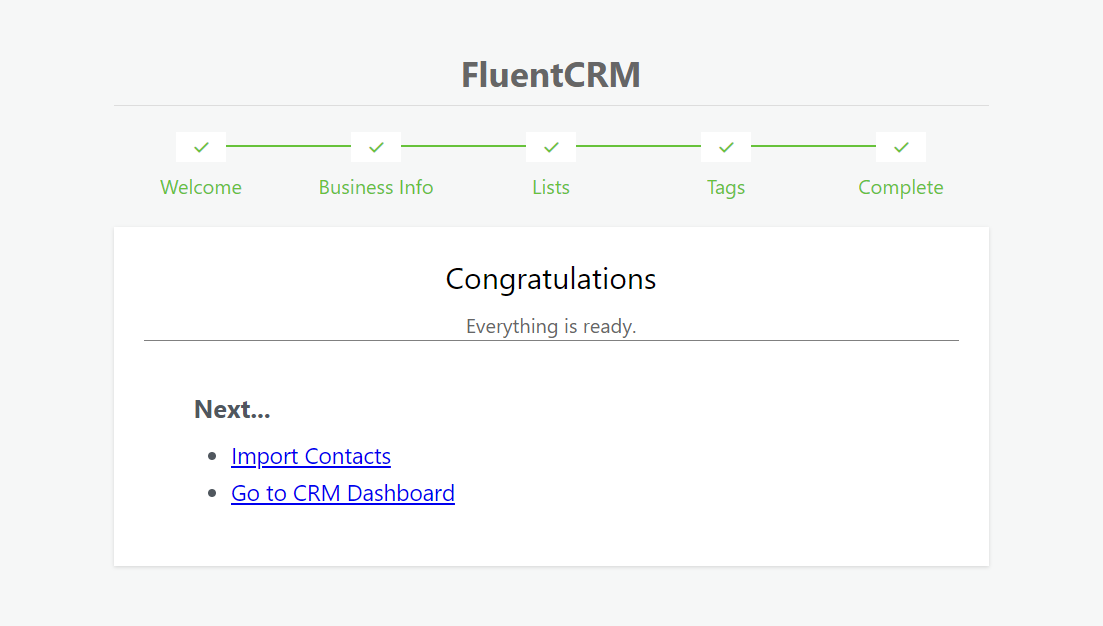Click the progress line between Tags and Complete
1103x626 pixels.
(x=813, y=146)
